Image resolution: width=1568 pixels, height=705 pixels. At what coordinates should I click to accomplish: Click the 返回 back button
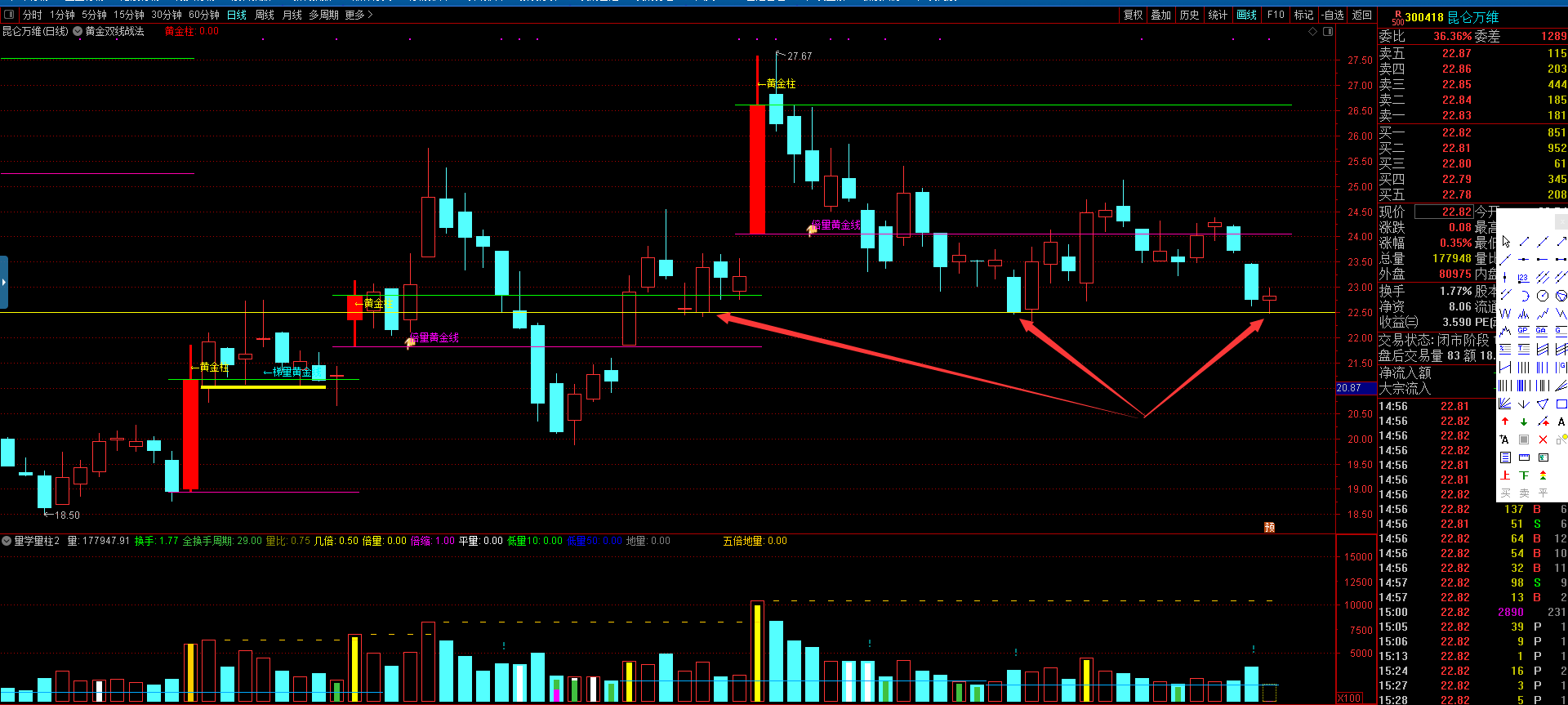click(1362, 15)
